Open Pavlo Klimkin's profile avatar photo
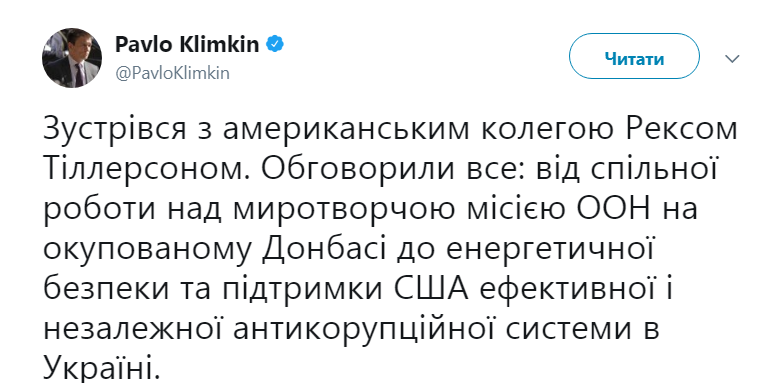The width and height of the screenshot is (773, 383). [x=72, y=58]
